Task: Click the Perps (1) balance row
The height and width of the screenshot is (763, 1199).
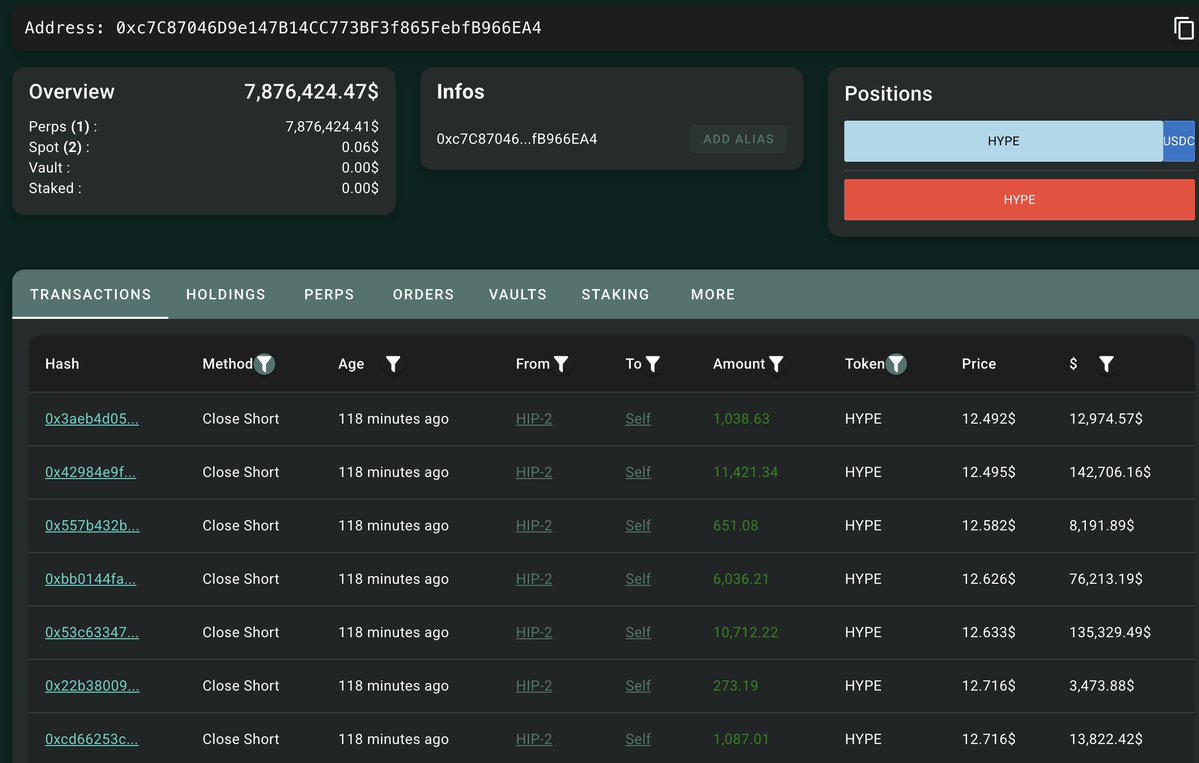Action: coord(203,127)
